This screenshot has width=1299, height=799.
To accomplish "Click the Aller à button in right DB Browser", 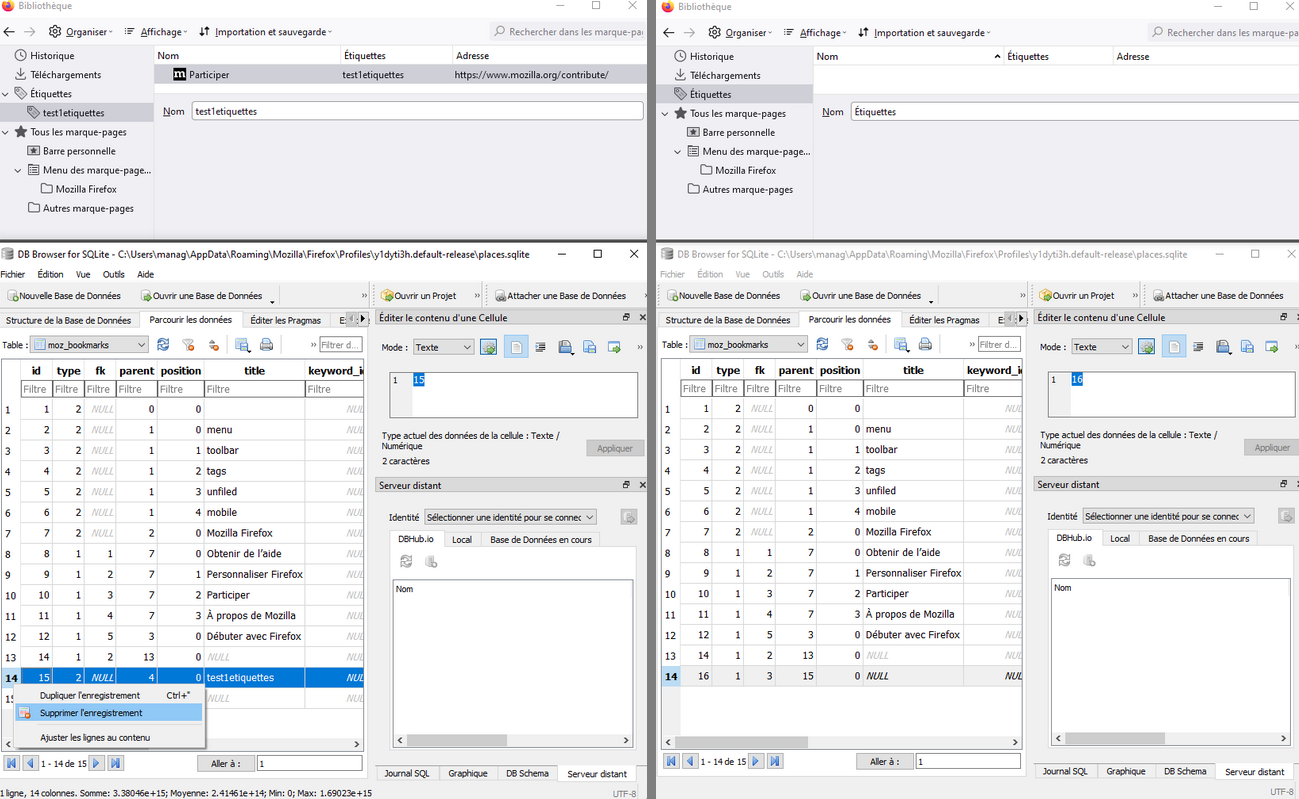I will (x=885, y=762).
